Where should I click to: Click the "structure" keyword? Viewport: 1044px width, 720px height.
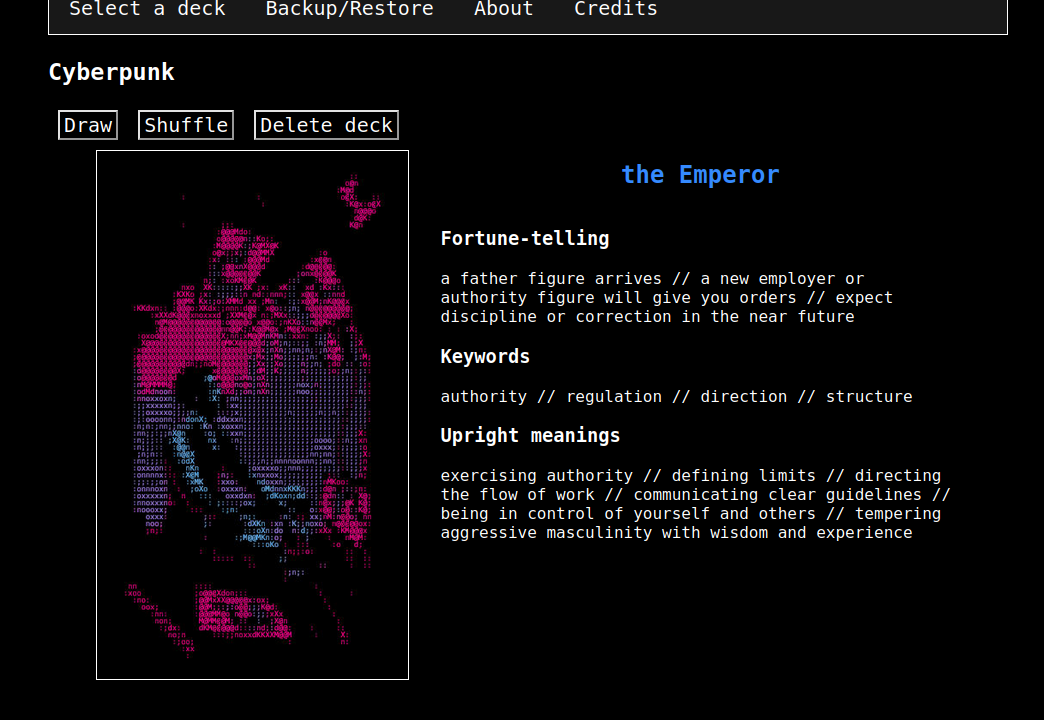coord(868,397)
